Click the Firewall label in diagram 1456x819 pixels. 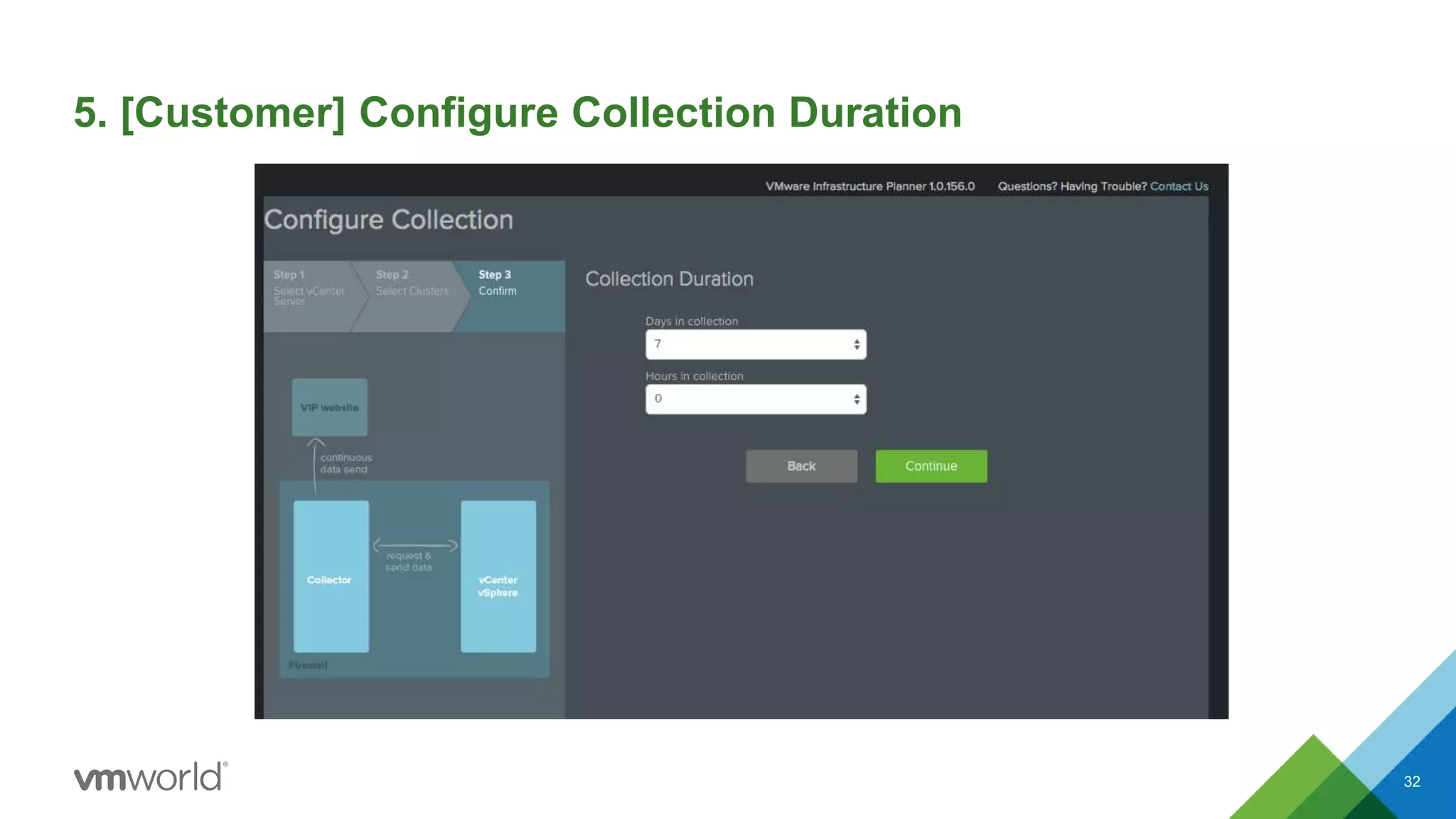coord(308,665)
